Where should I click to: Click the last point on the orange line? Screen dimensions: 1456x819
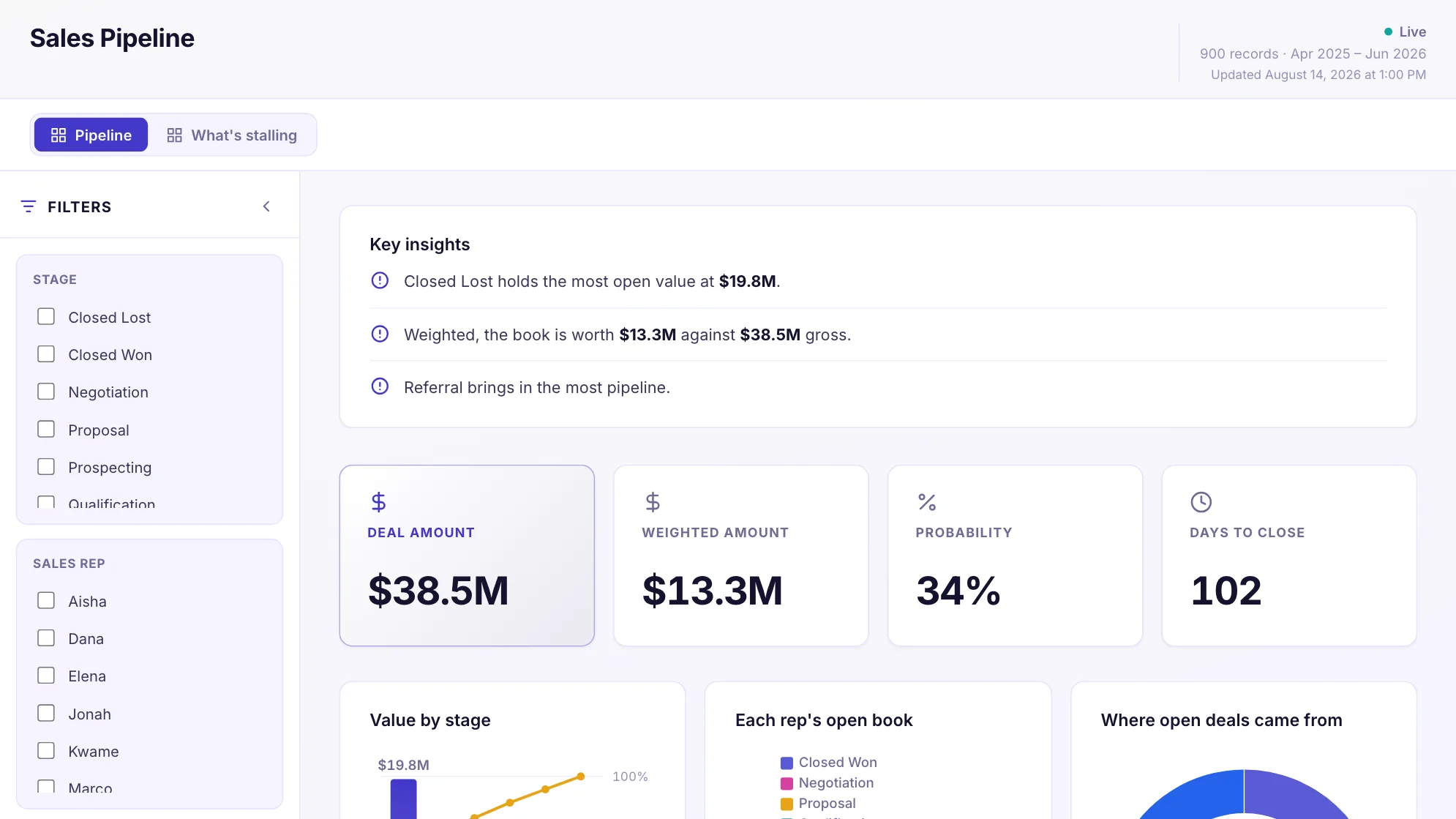(x=580, y=777)
